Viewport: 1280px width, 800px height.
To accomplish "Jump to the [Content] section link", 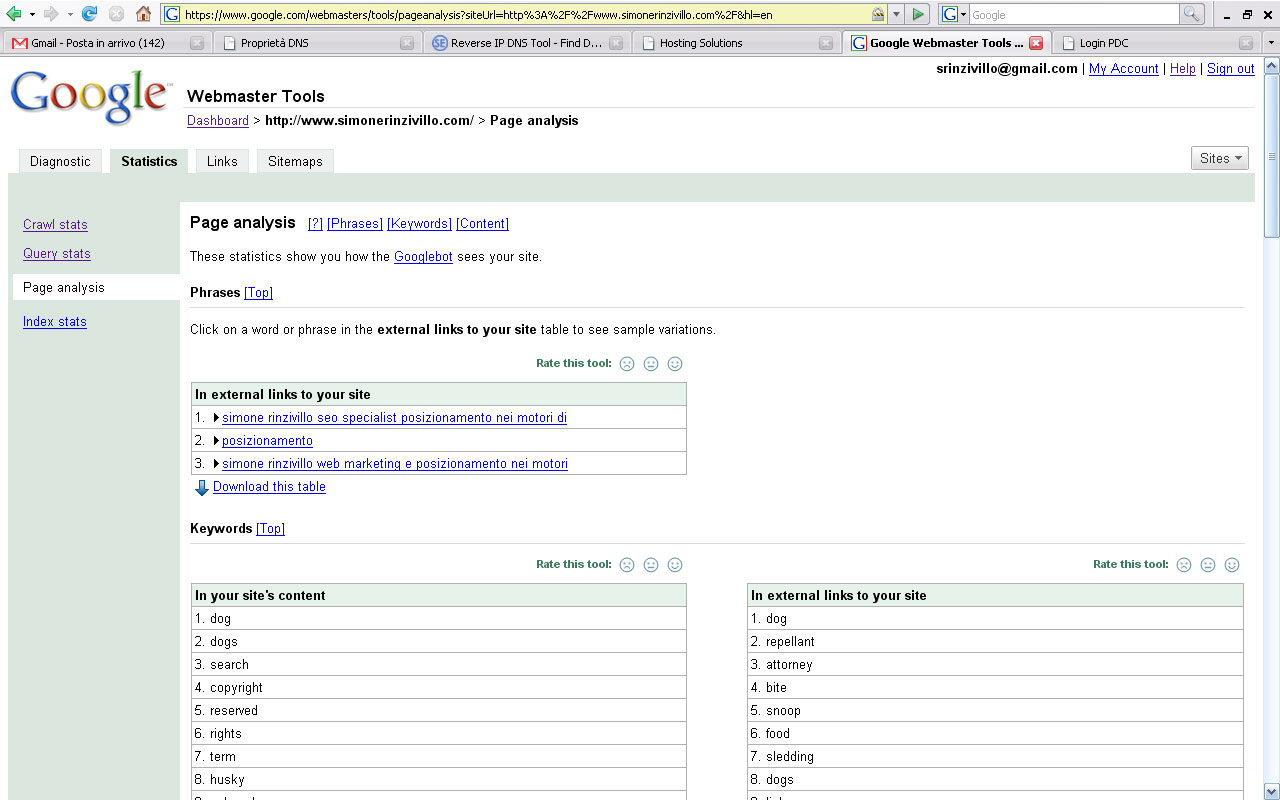I will click(x=482, y=224).
